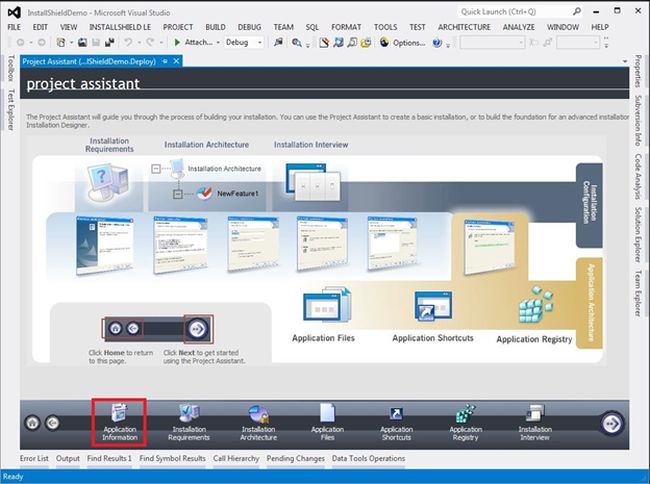Expand the Toolbox side panel
The image size is (650, 484).
[11, 68]
